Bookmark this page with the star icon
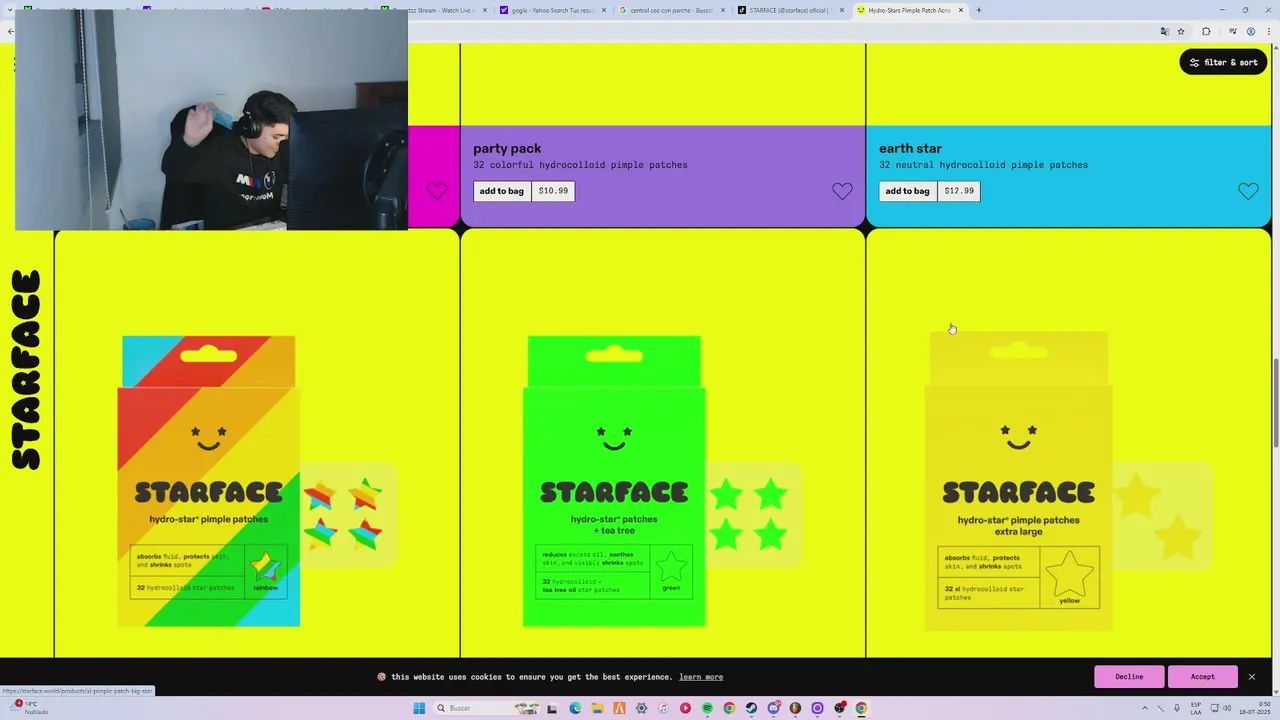This screenshot has height=720, width=1280. point(1181,31)
